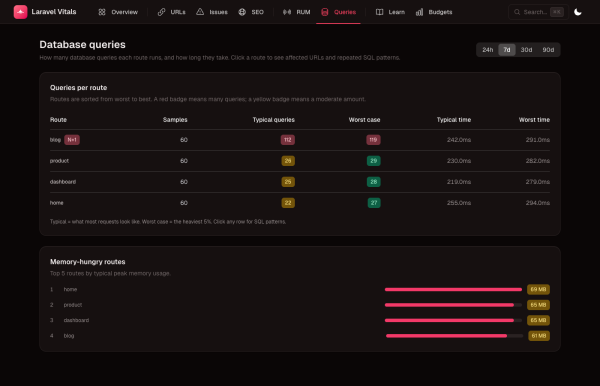Click the green 29 worst case badge
Viewport: 600px width, 386px height.
(x=373, y=161)
